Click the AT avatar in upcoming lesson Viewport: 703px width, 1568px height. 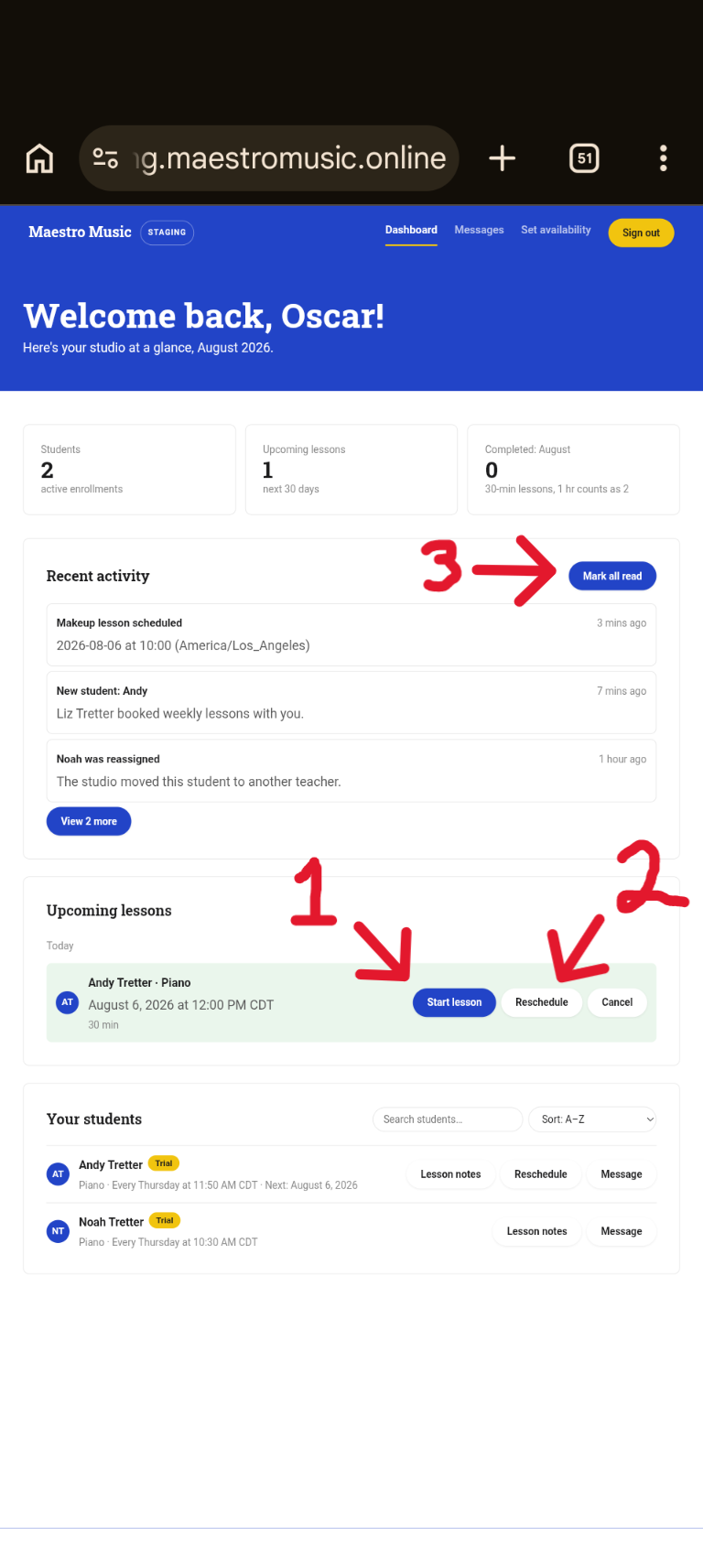coord(67,1002)
